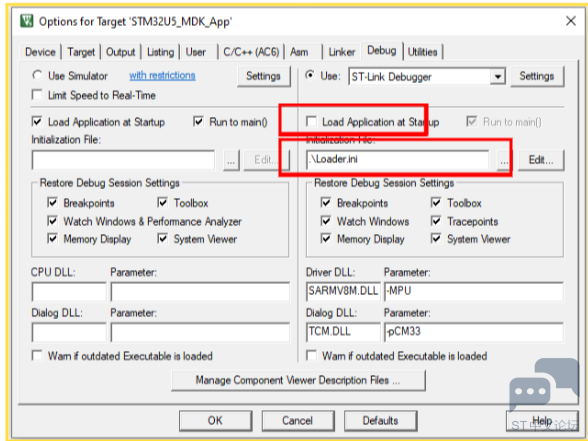Open the Utilities tab

coord(423,52)
